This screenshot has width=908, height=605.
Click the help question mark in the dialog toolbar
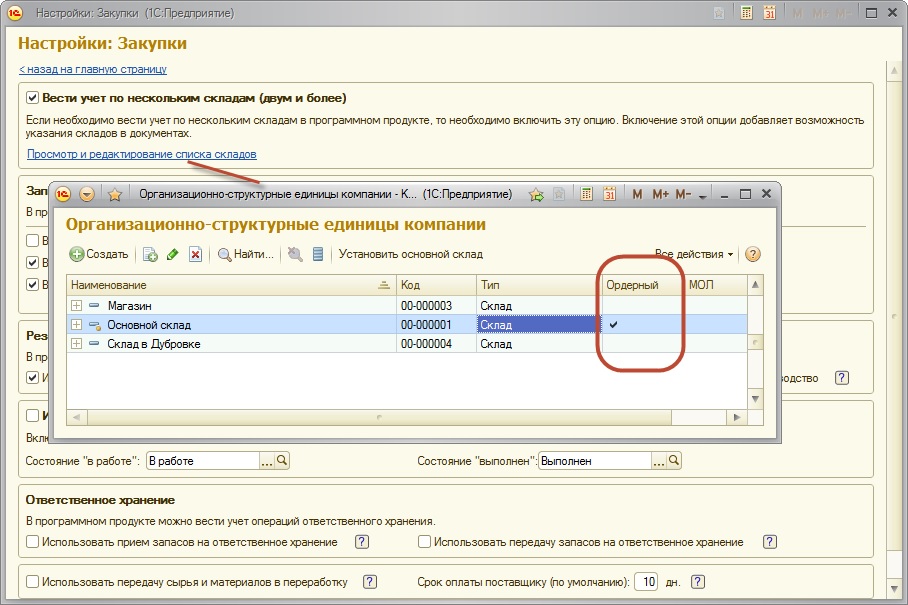(x=753, y=254)
